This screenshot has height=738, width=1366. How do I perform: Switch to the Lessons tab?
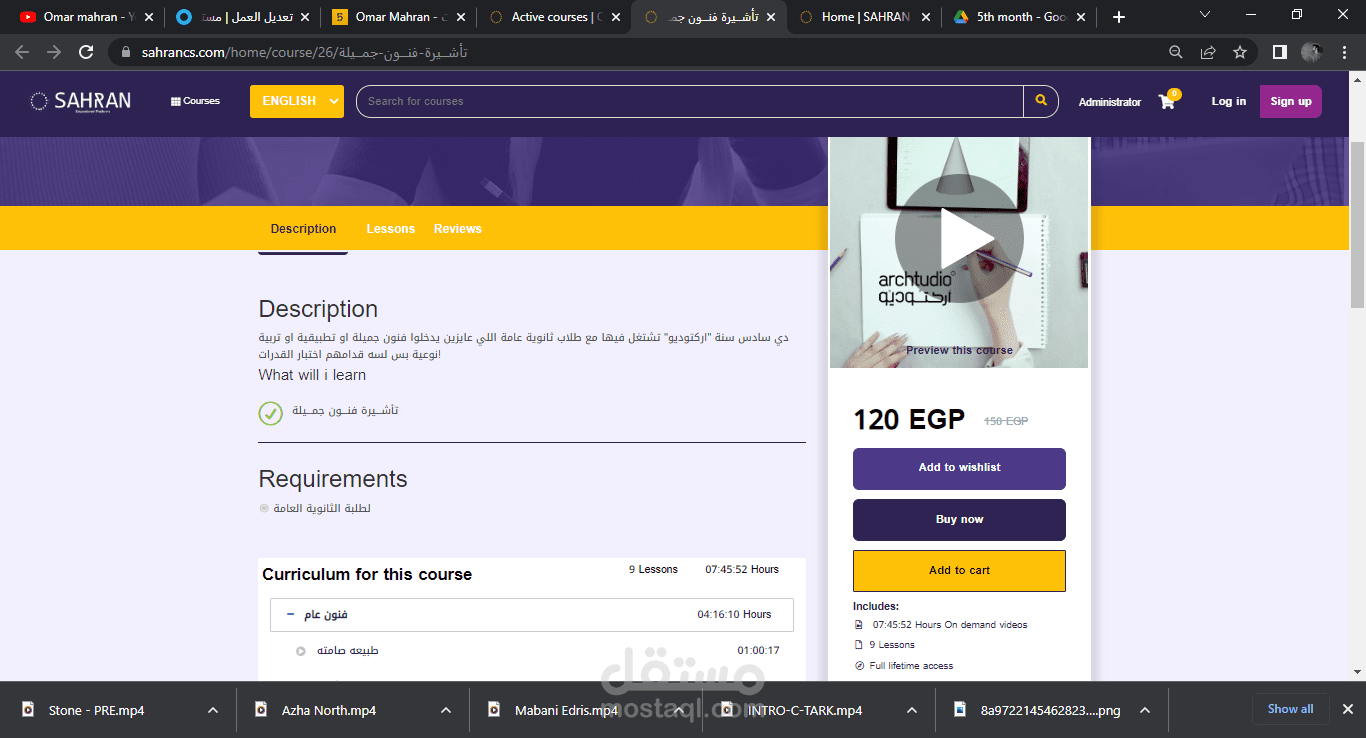pos(390,229)
